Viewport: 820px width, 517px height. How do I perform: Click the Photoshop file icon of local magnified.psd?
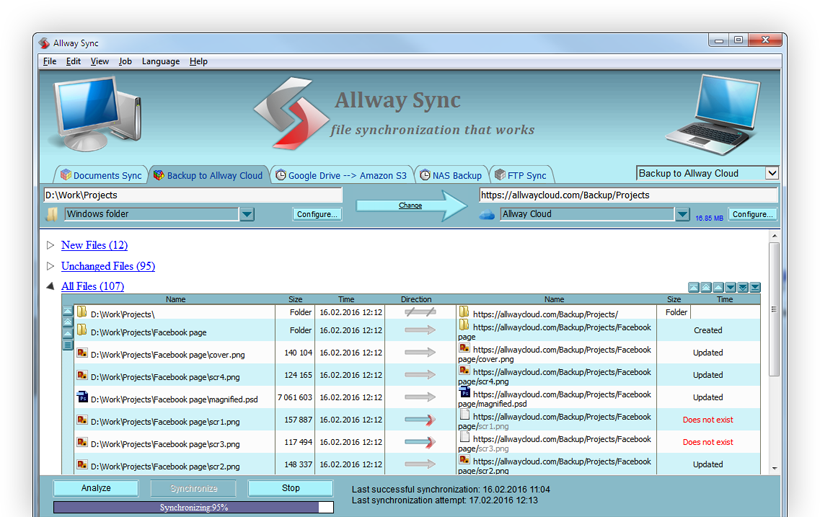[x=82, y=397]
